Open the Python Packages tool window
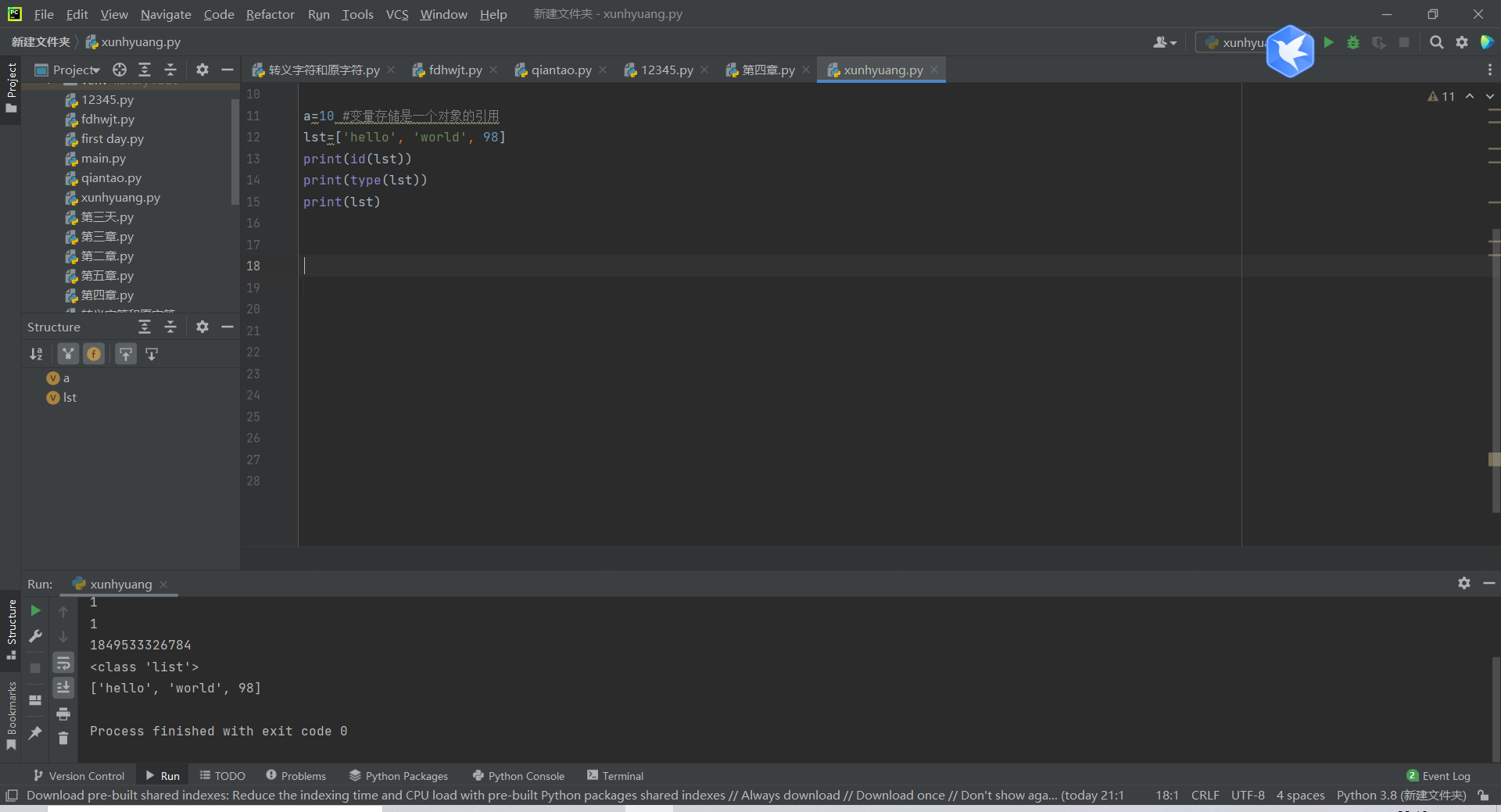Viewport: 1501px width, 812px height. (399, 775)
